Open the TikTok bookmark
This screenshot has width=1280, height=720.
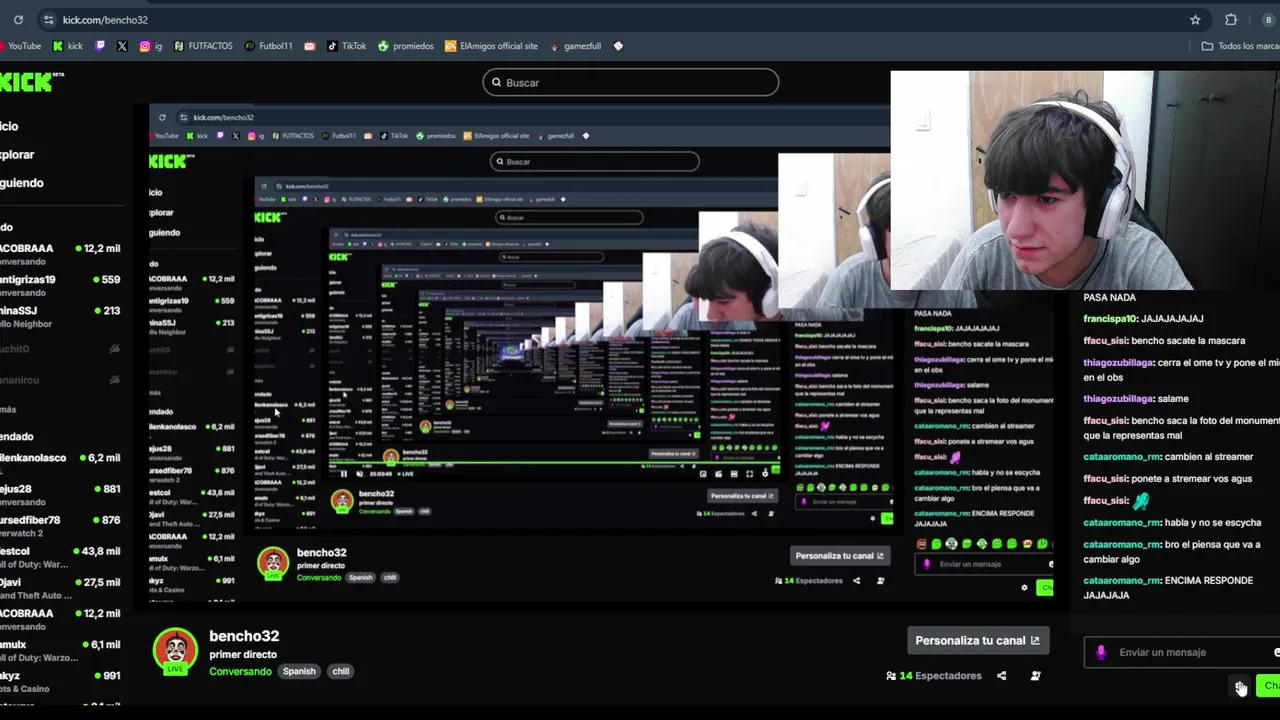coord(347,46)
